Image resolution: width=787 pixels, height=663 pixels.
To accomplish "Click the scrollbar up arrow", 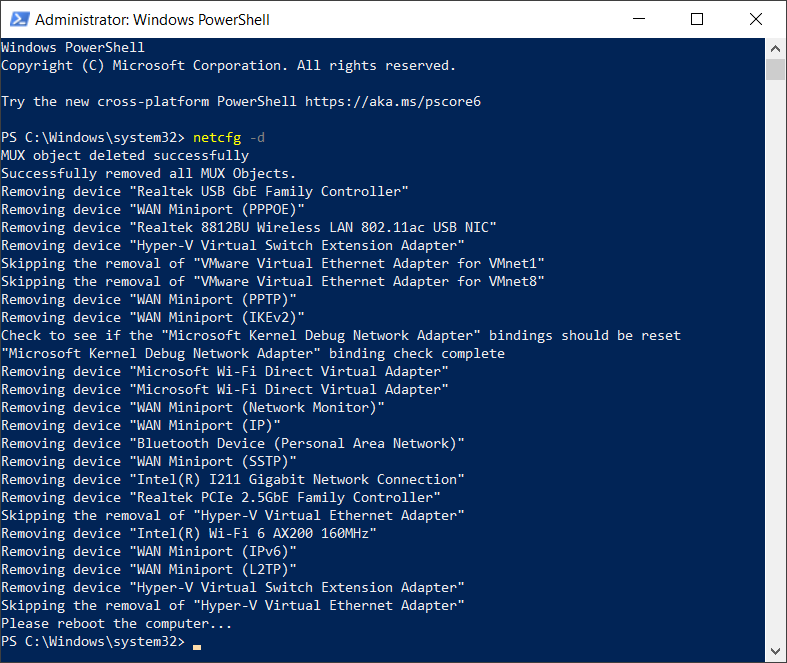I will (775, 48).
